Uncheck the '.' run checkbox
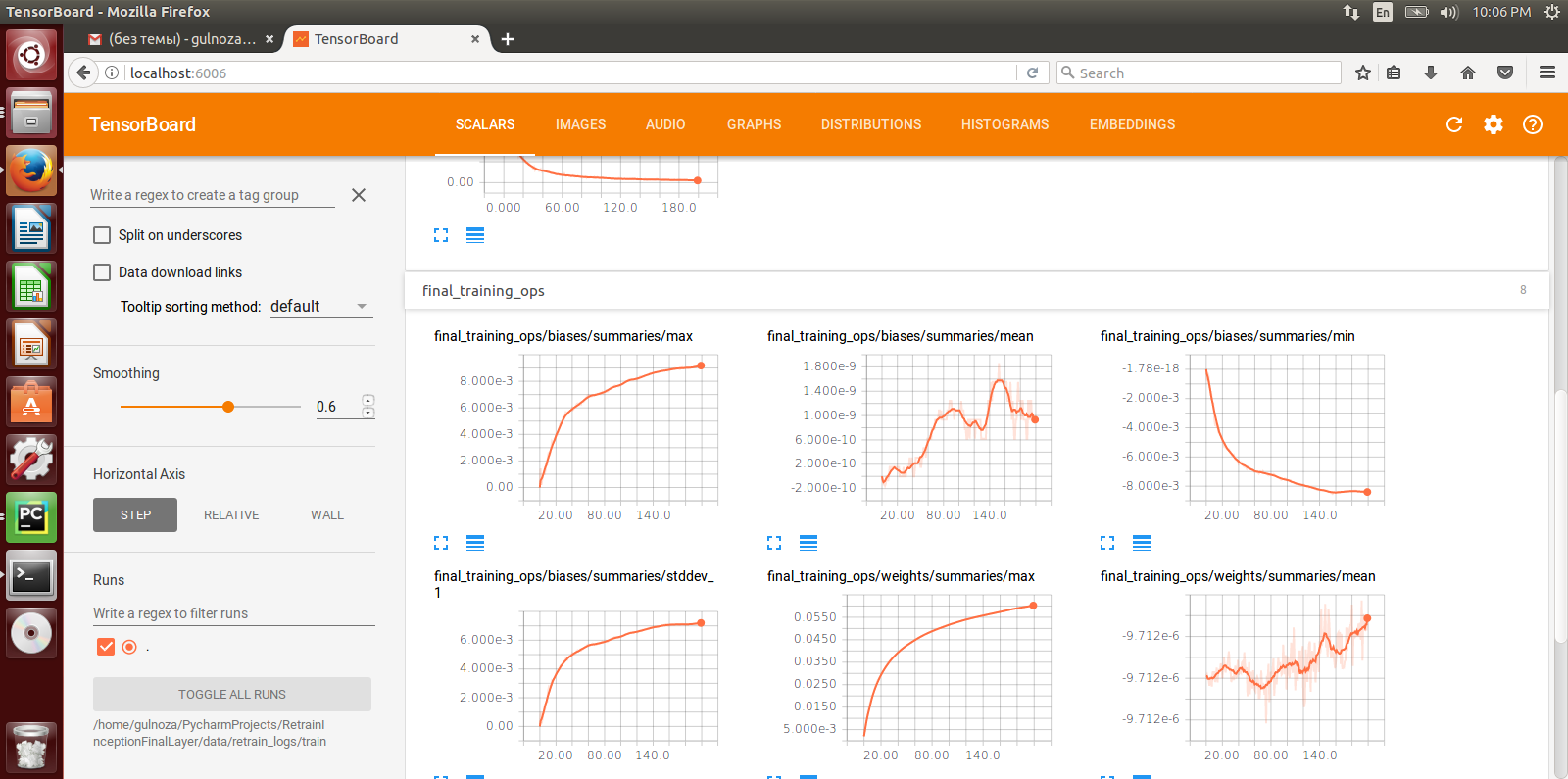Image resolution: width=1568 pixels, height=779 pixels. 106,647
